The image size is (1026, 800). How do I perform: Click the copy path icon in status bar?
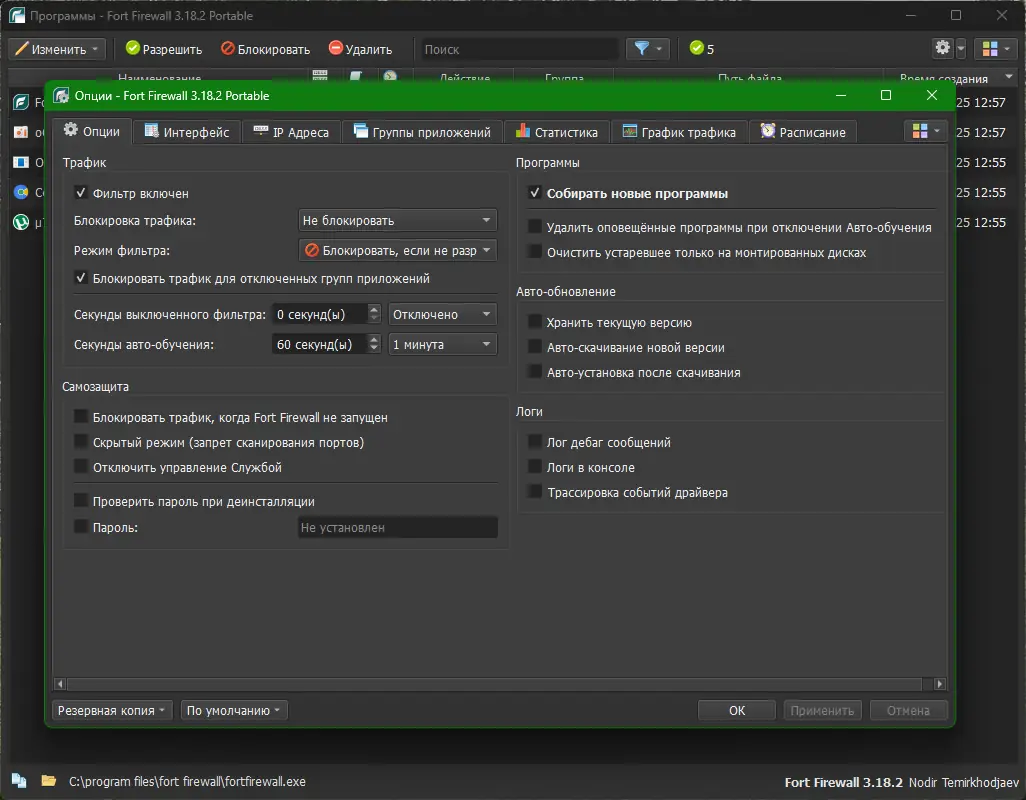click(19, 780)
